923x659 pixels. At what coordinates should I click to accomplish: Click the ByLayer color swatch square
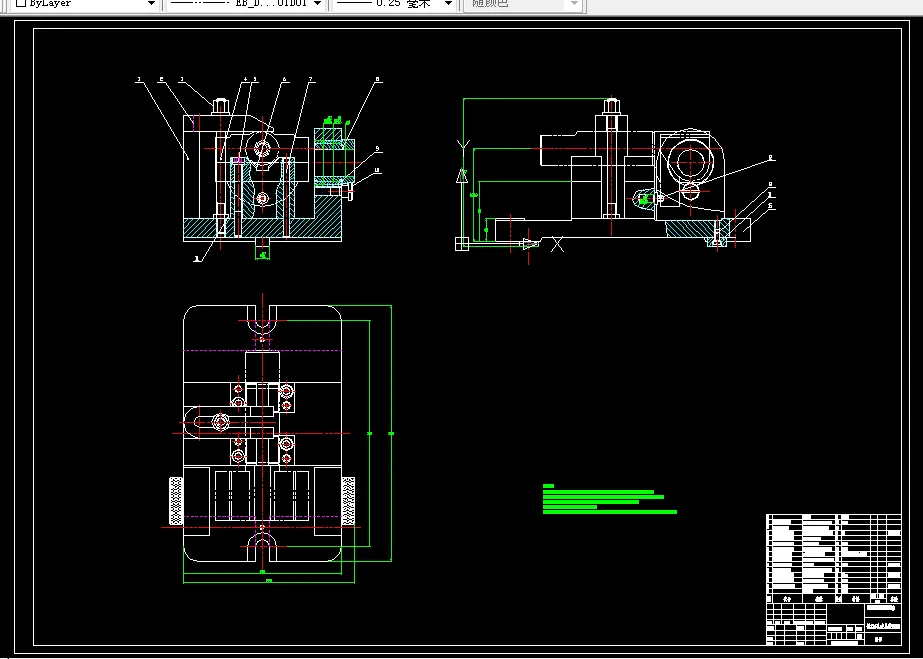point(21,4)
